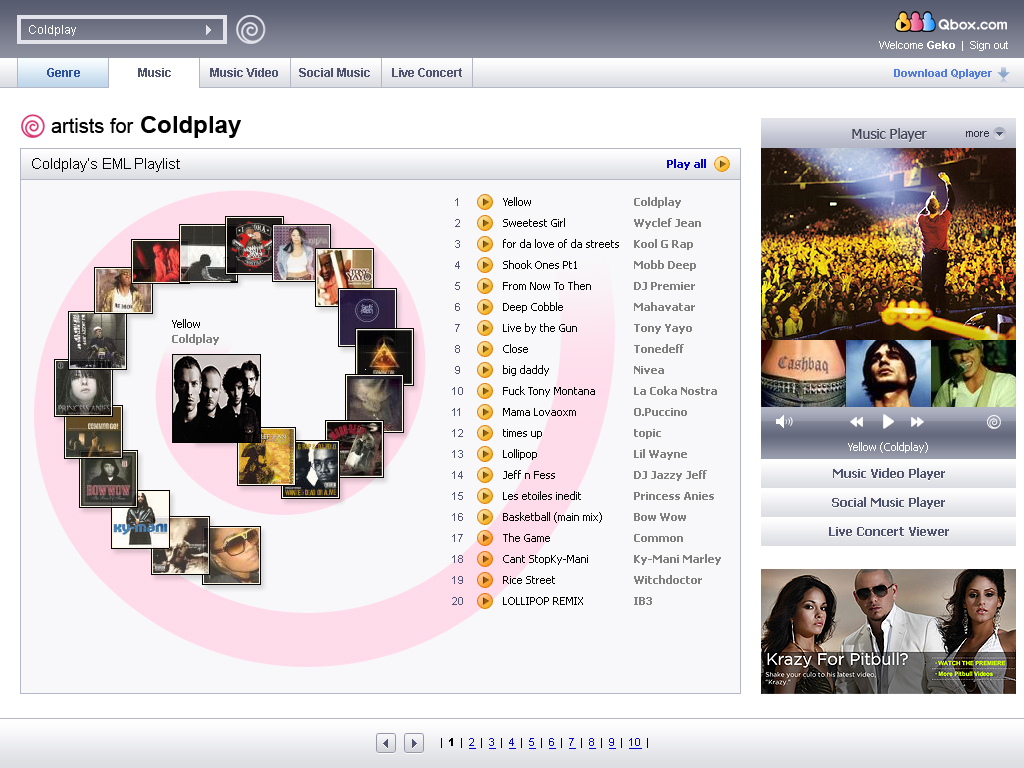Play track 7 Live by the Gun

tap(485, 328)
